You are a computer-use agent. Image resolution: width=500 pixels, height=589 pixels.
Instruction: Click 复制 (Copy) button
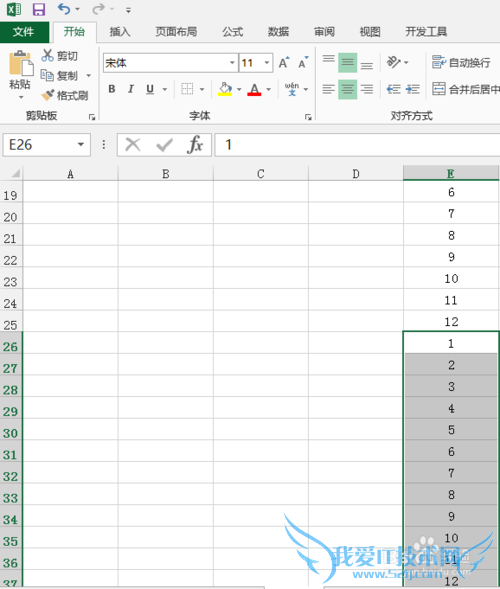click(60, 76)
